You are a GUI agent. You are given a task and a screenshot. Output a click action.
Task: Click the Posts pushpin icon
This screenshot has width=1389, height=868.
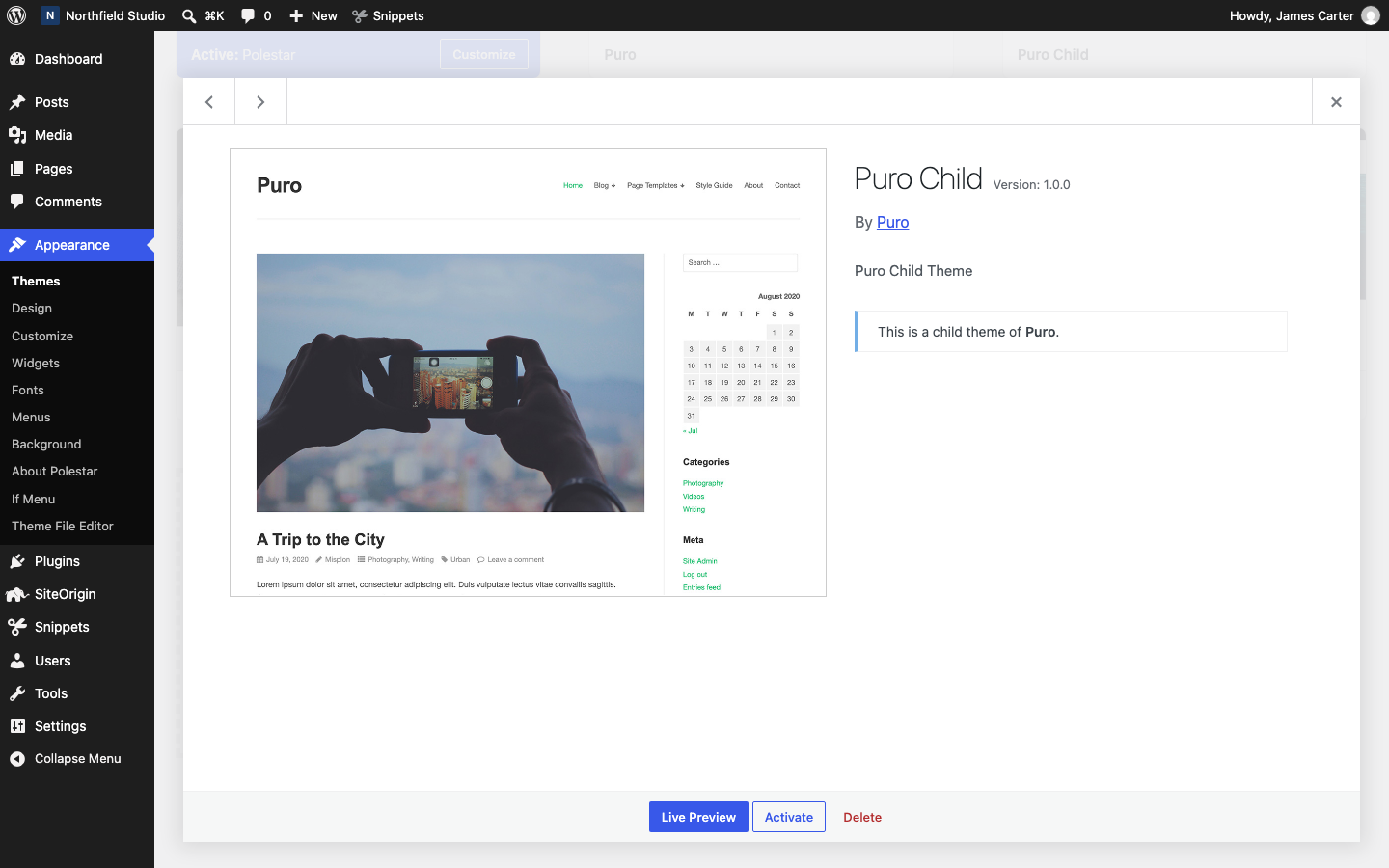pos(17,102)
